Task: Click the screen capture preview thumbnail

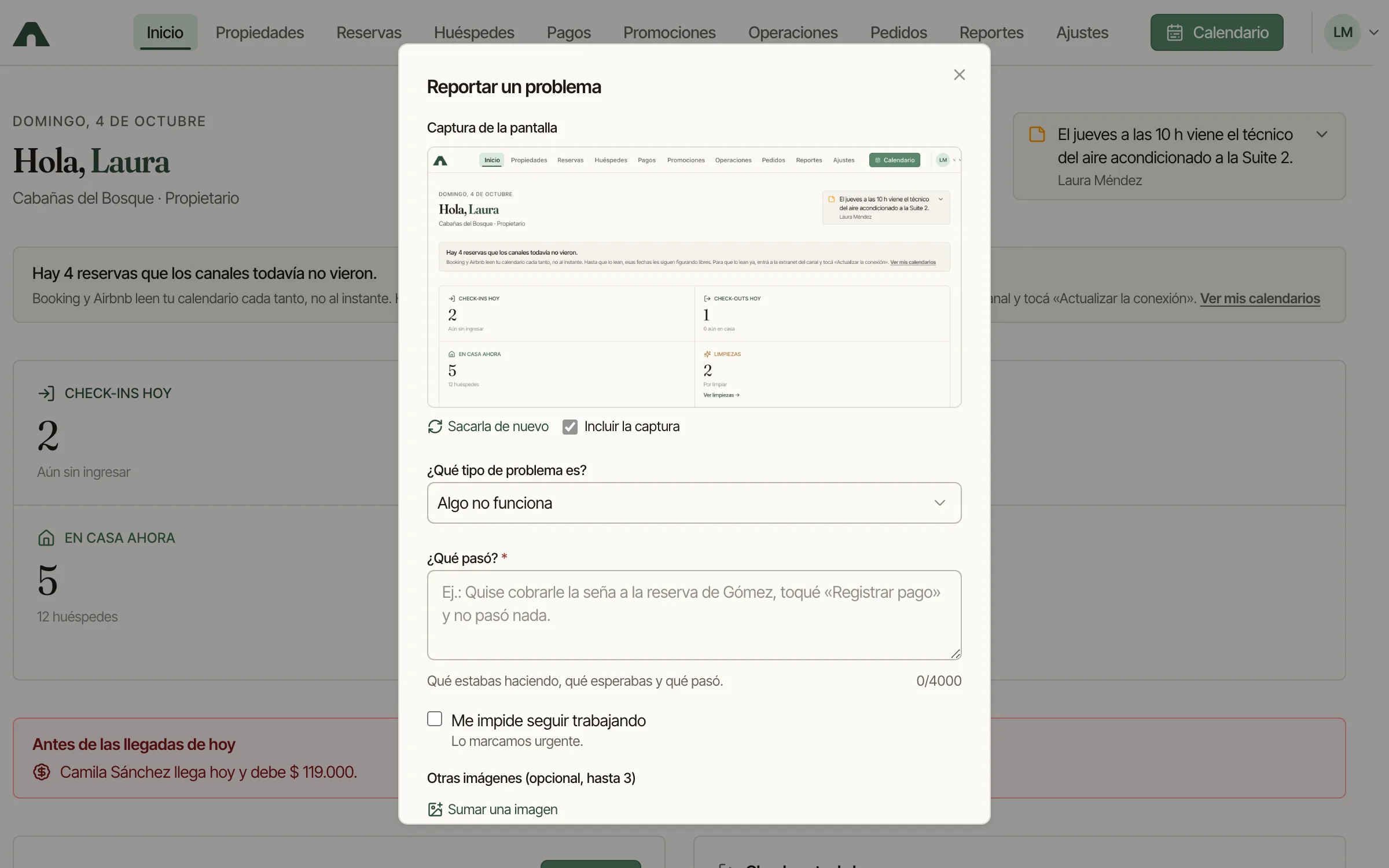Action: [694, 277]
